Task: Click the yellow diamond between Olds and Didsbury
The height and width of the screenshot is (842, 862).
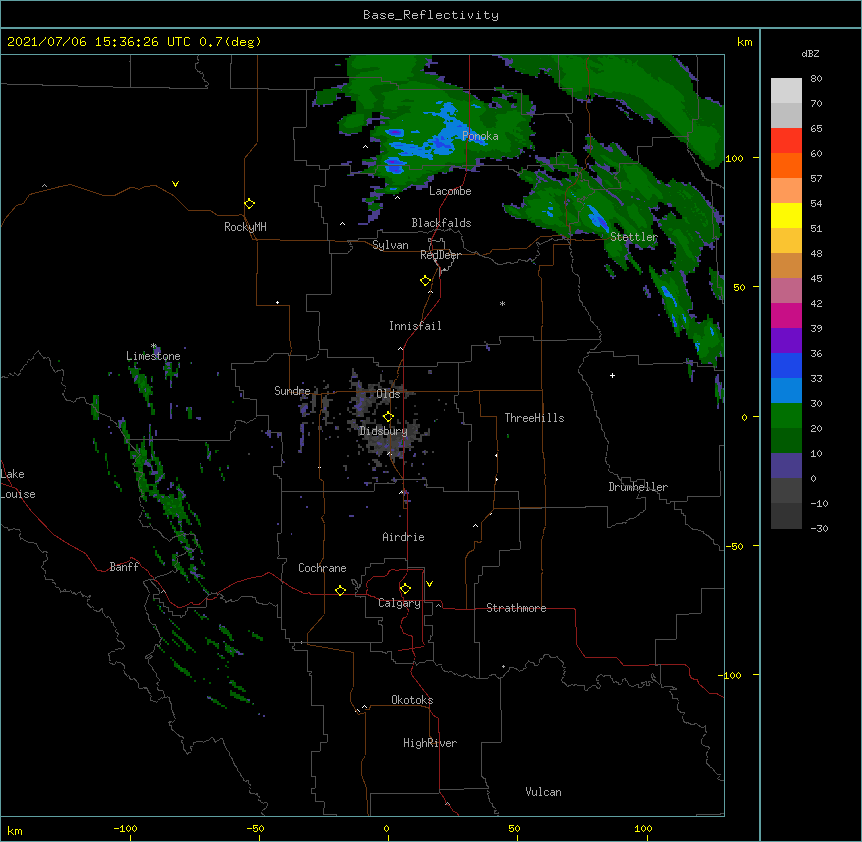Action: (x=388, y=416)
